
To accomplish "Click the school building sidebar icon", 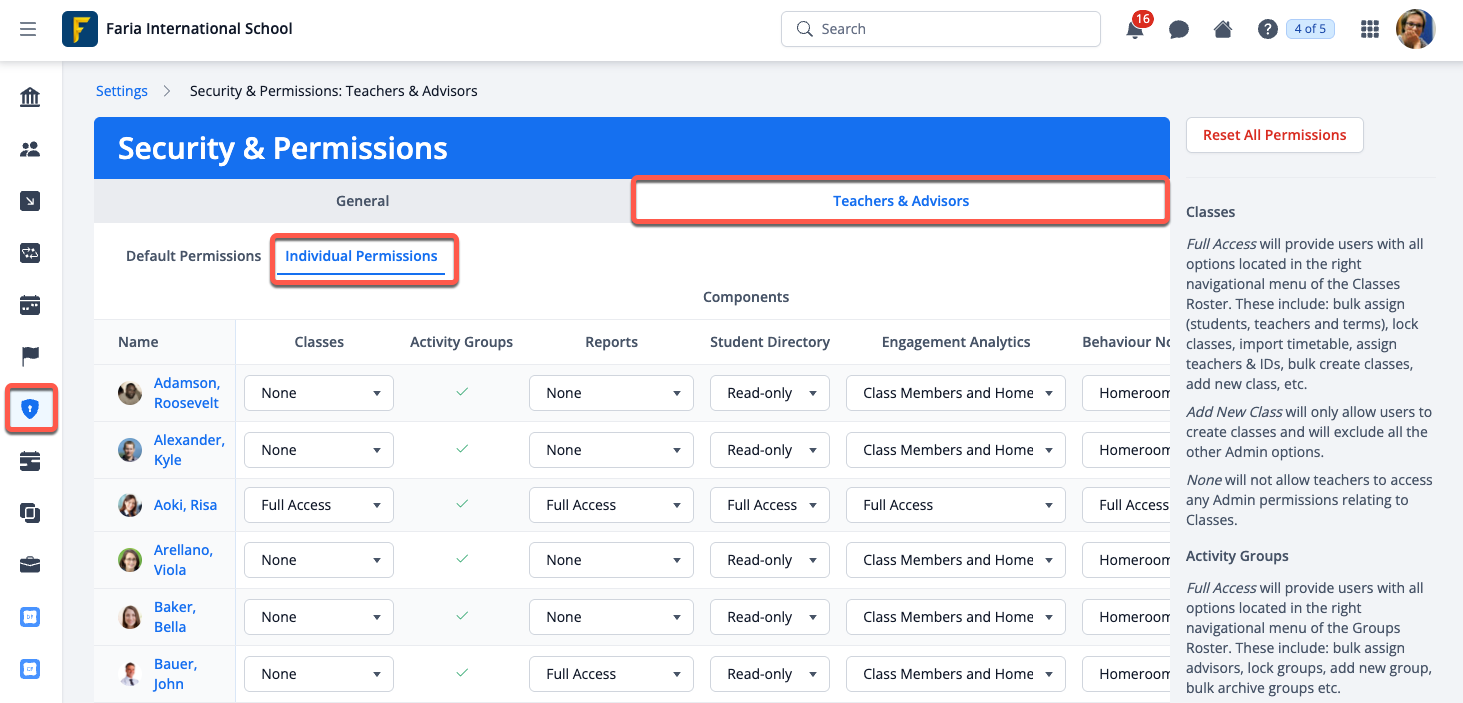I will click(30, 97).
